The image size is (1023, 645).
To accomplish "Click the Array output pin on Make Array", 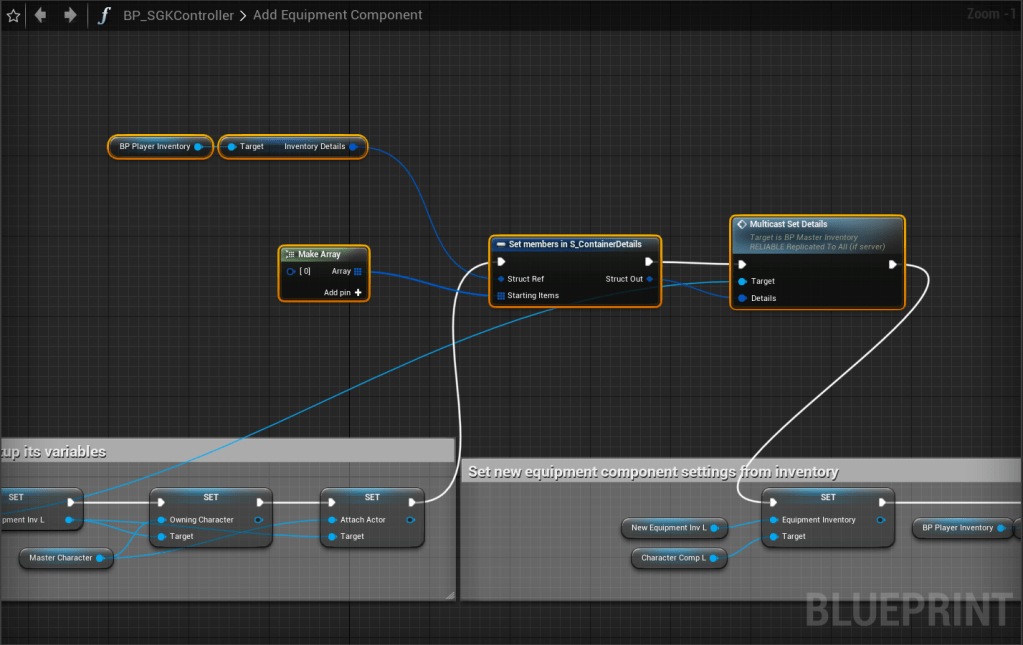I will coord(358,271).
